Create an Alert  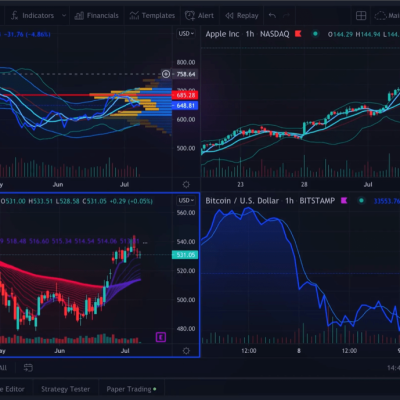pyautogui.click(x=199, y=15)
